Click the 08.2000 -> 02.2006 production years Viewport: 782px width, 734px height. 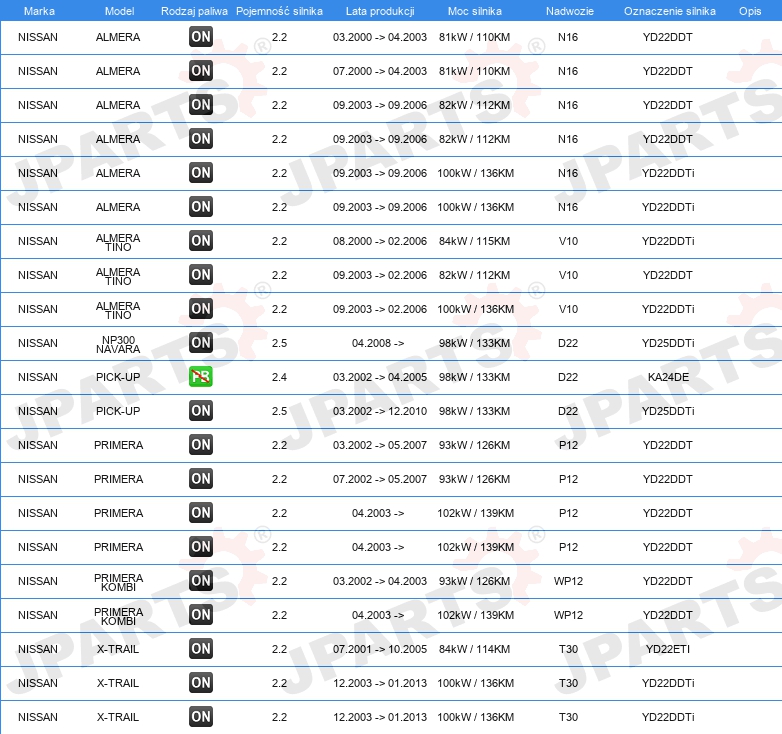point(380,241)
